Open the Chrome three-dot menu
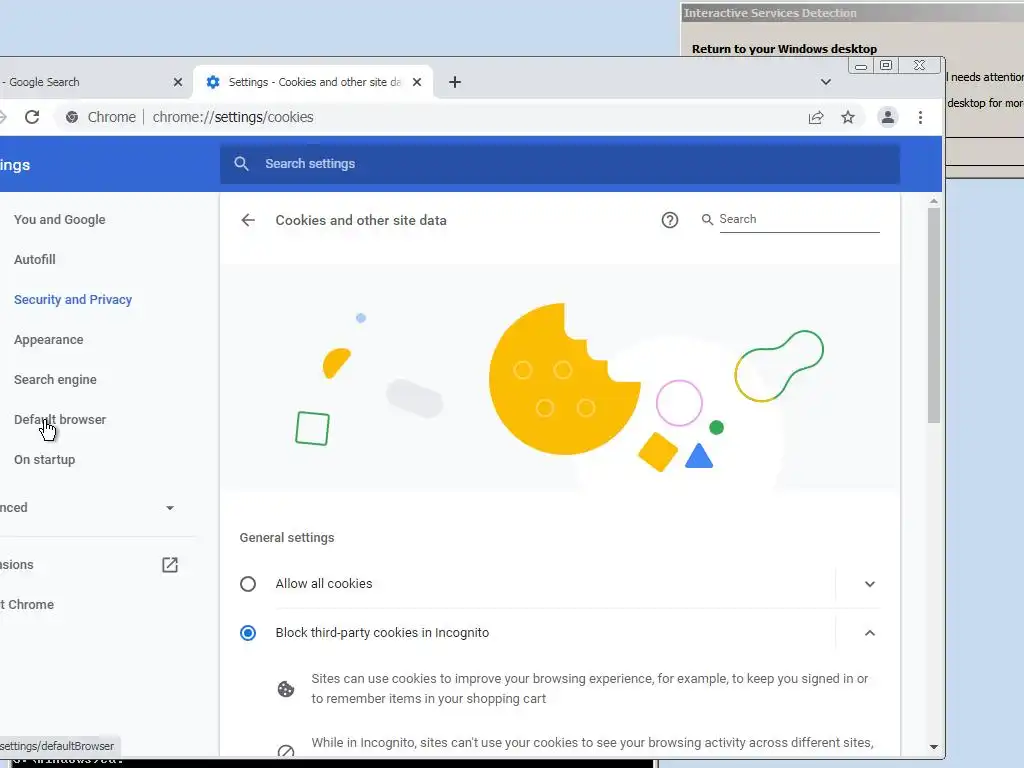Viewport: 1024px width, 768px height. coord(920,118)
